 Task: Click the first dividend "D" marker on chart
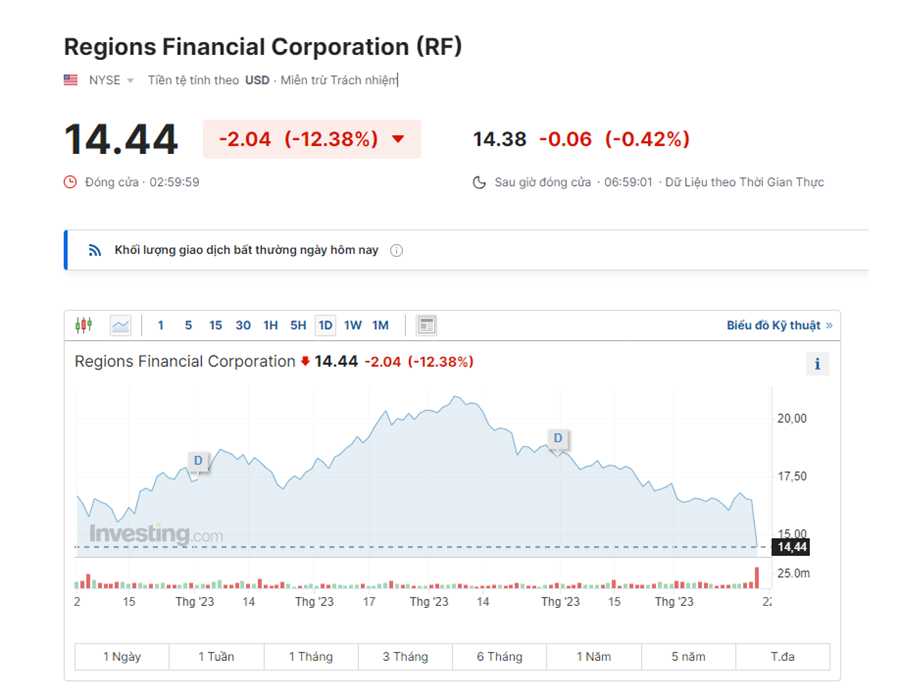tap(198, 461)
